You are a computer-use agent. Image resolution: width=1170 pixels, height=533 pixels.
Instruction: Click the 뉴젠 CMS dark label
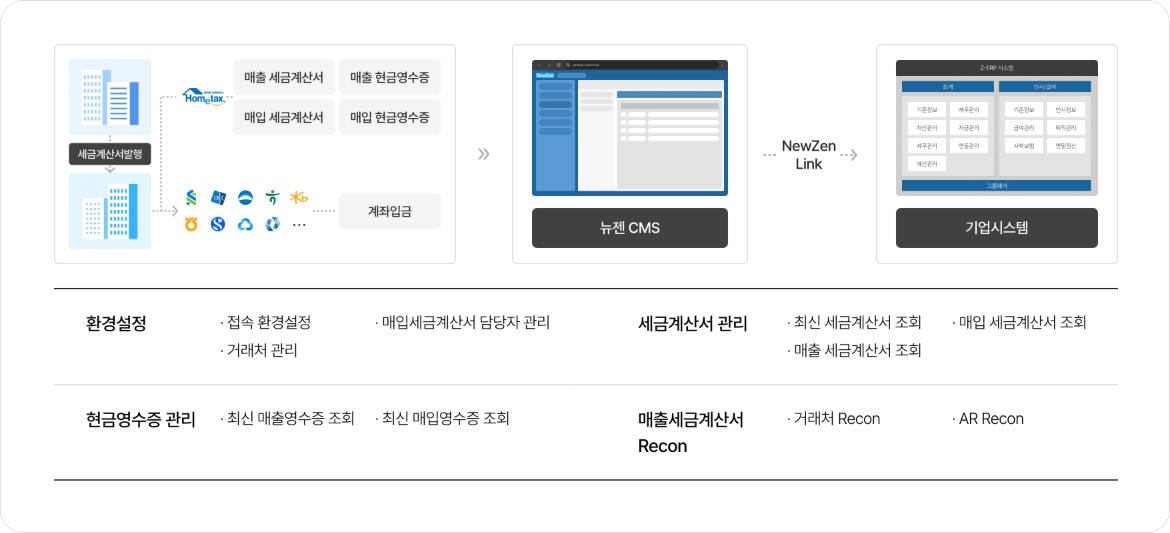(630, 228)
